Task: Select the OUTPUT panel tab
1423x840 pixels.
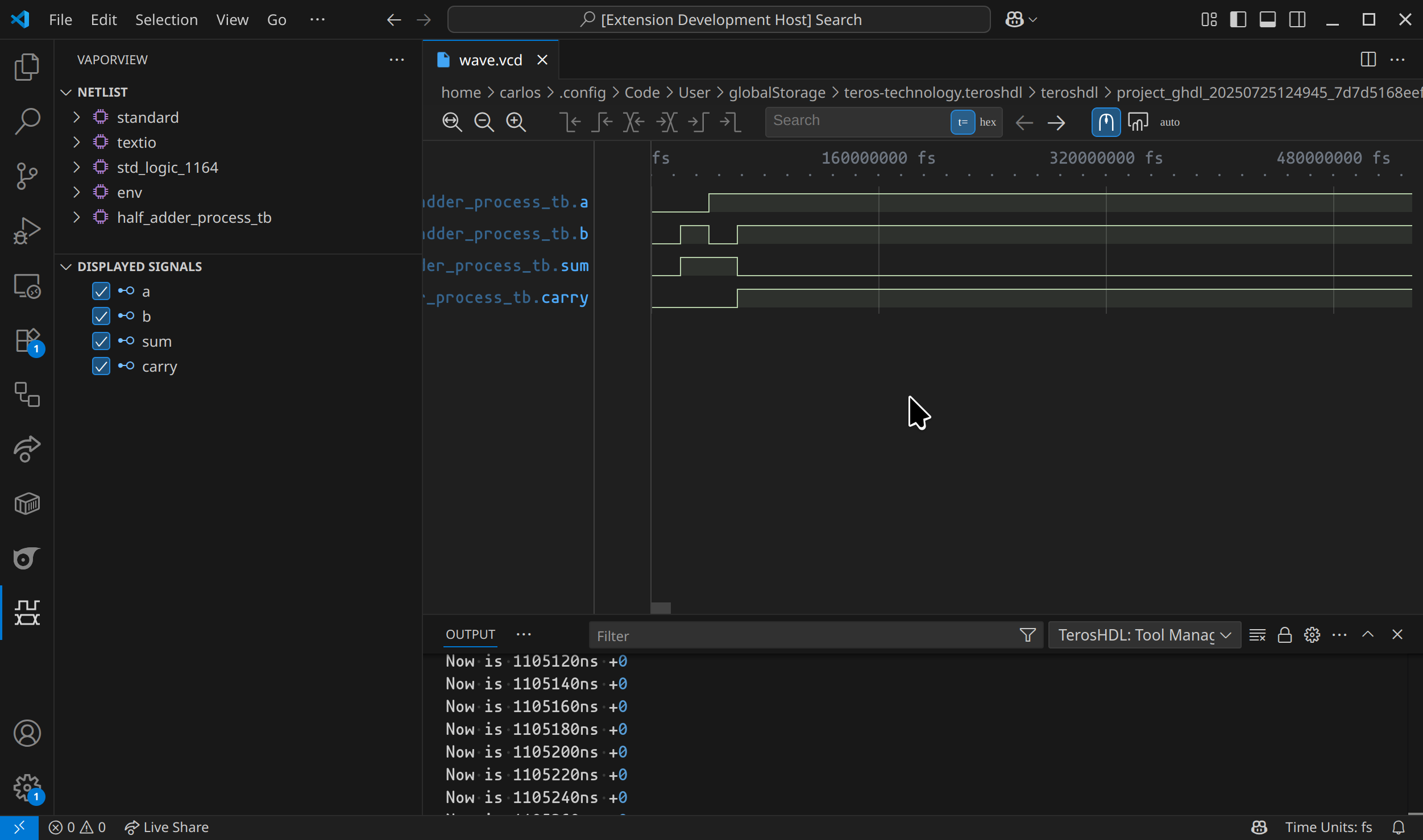Action: tap(470, 634)
